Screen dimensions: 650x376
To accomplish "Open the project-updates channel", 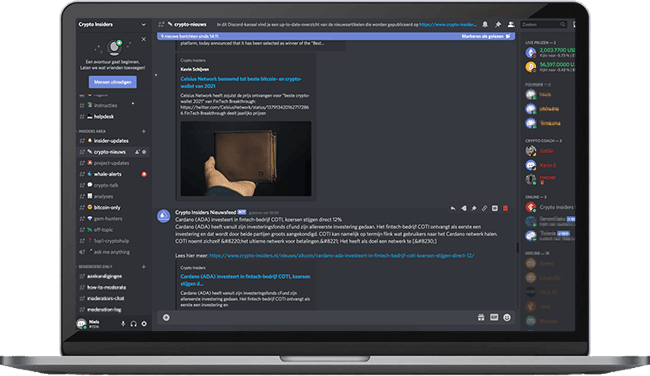I will pyautogui.click(x=112, y=163).
